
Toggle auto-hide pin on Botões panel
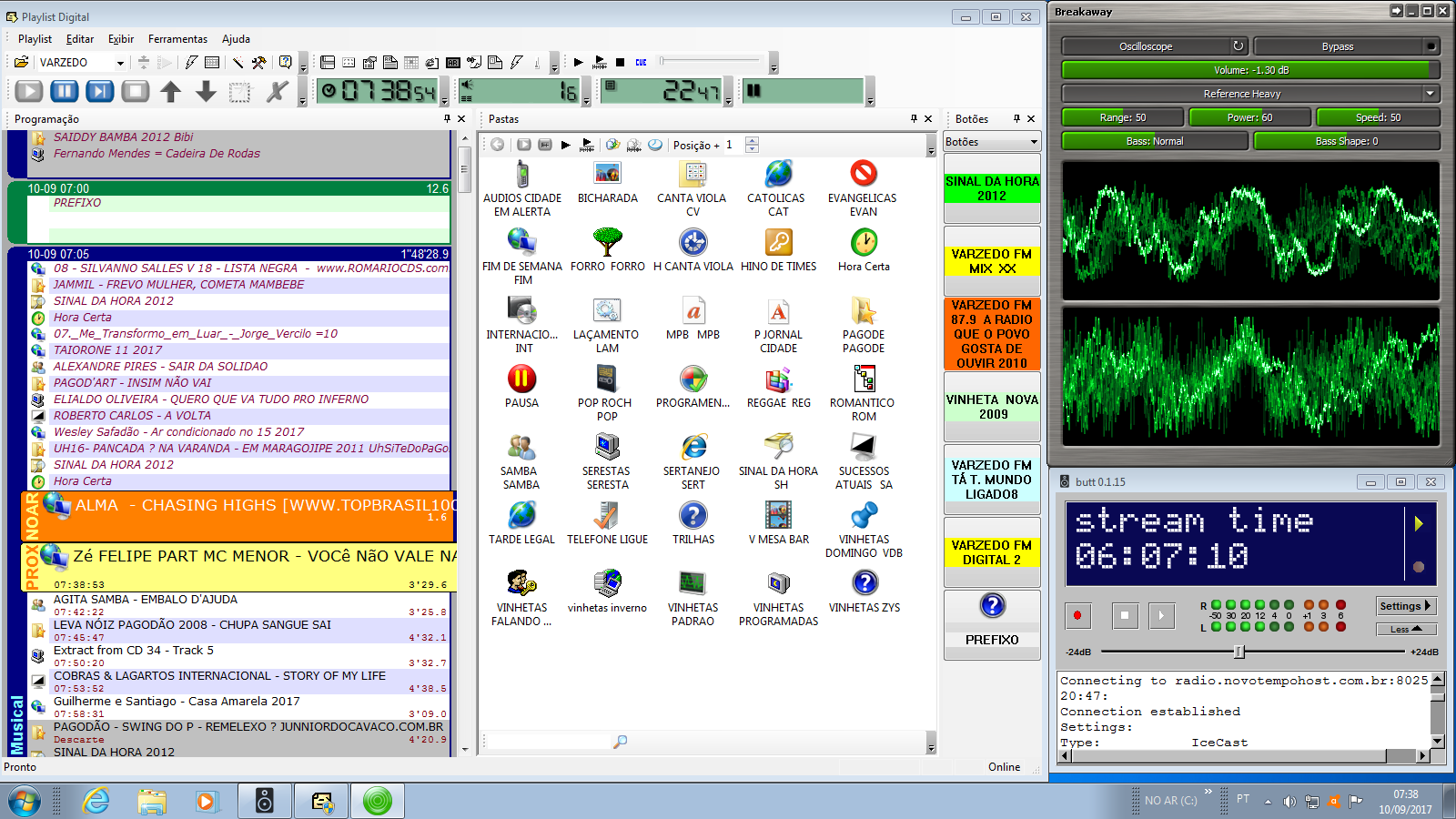tap(1016, 119)
